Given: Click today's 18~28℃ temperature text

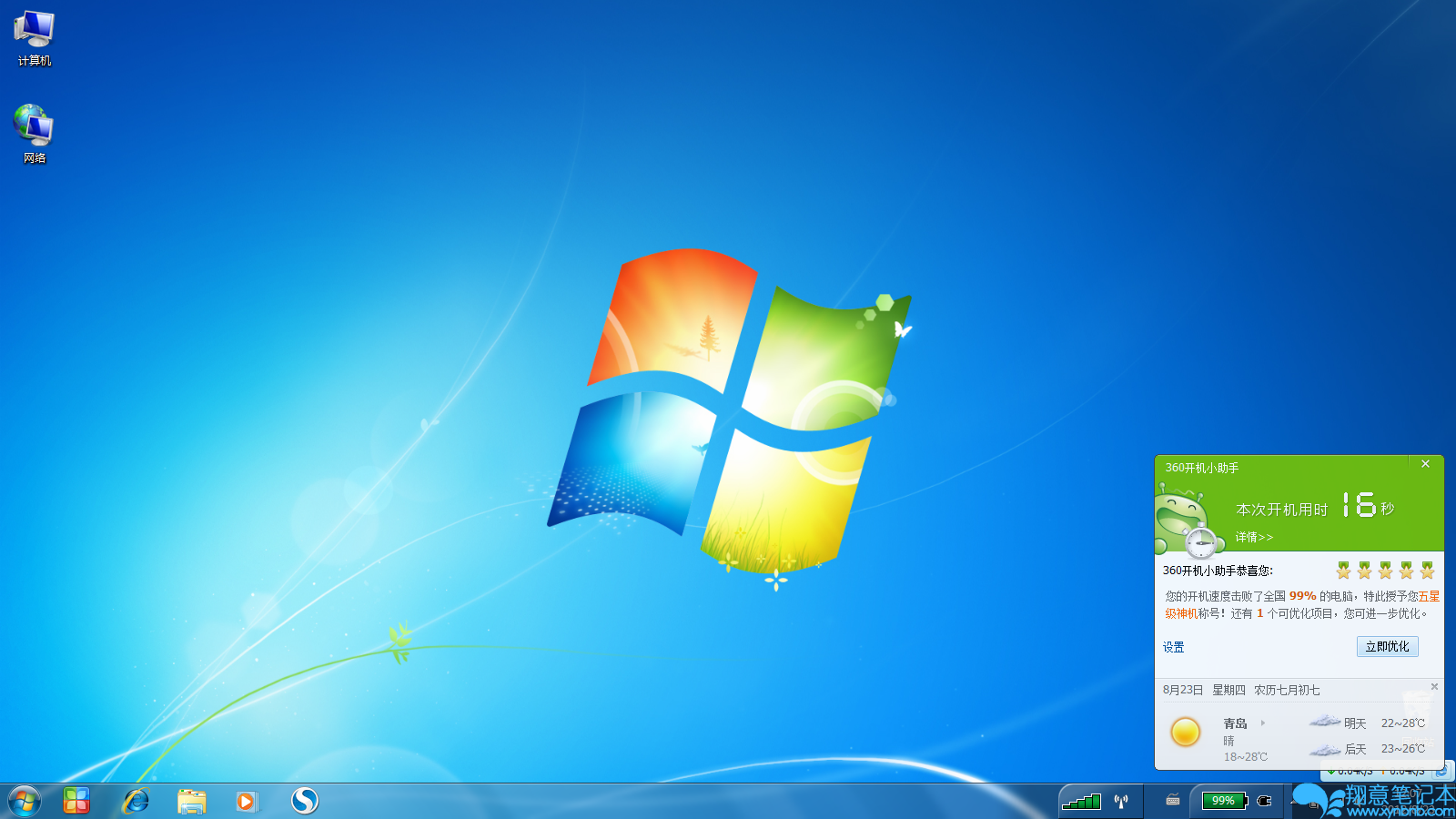Looking at the screenshot, I should point(1245,757).
